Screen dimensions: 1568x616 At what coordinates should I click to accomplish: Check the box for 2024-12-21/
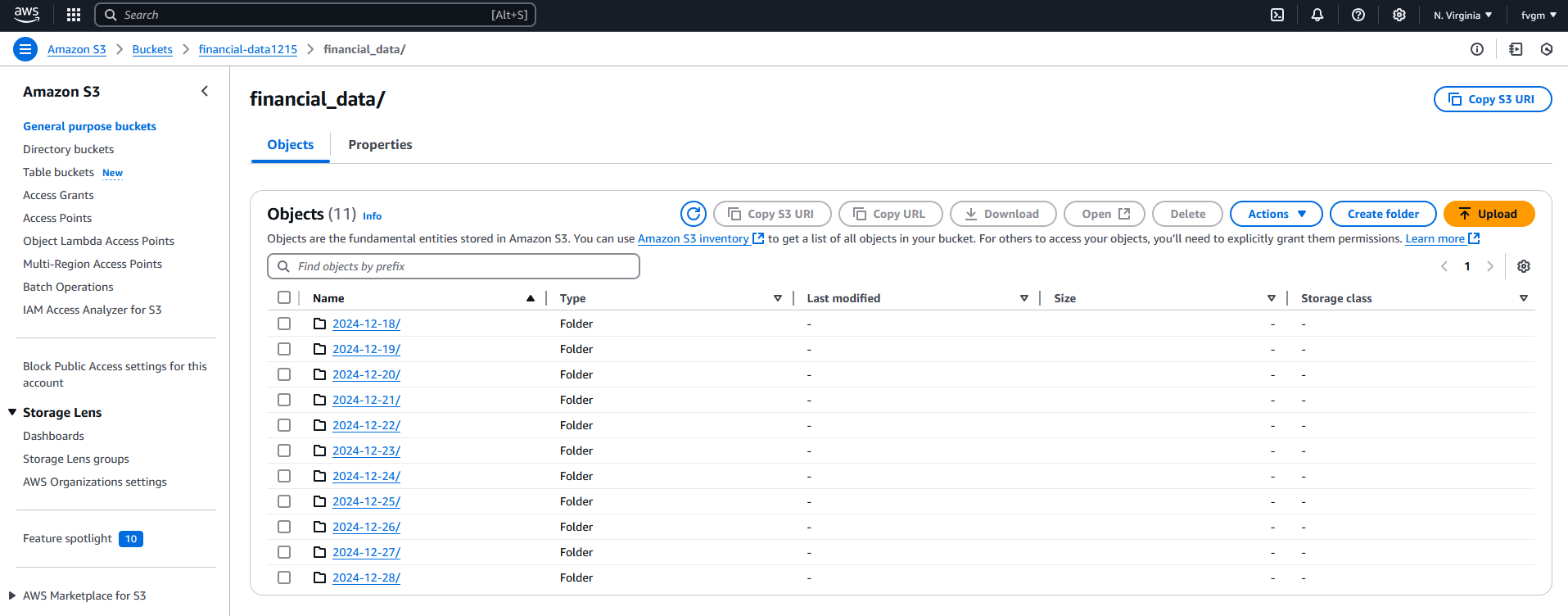click(x=284, y=400)
